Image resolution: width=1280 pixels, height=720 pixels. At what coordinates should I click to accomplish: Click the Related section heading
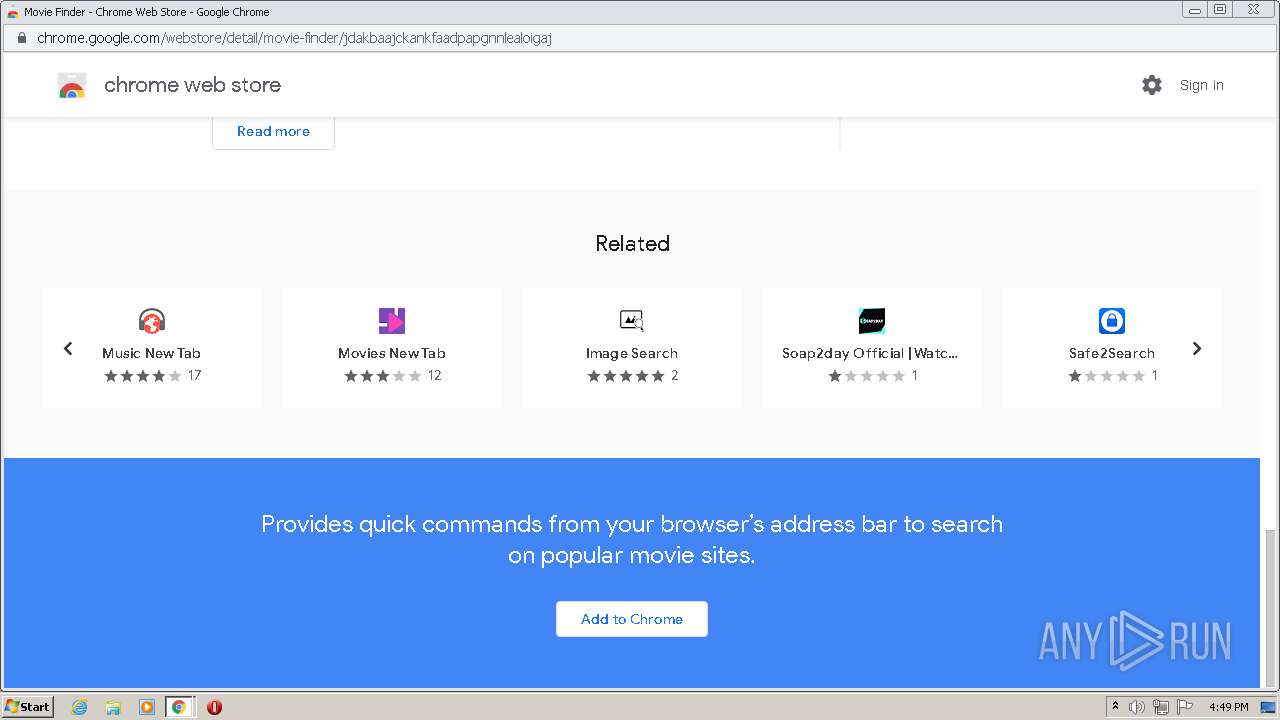point(632,243)
